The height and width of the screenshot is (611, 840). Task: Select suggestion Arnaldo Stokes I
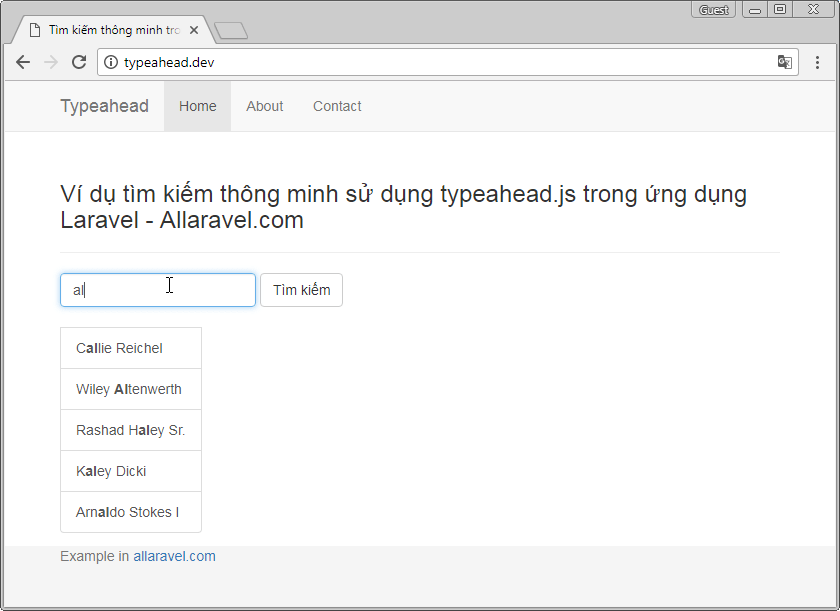pos(131,512)
